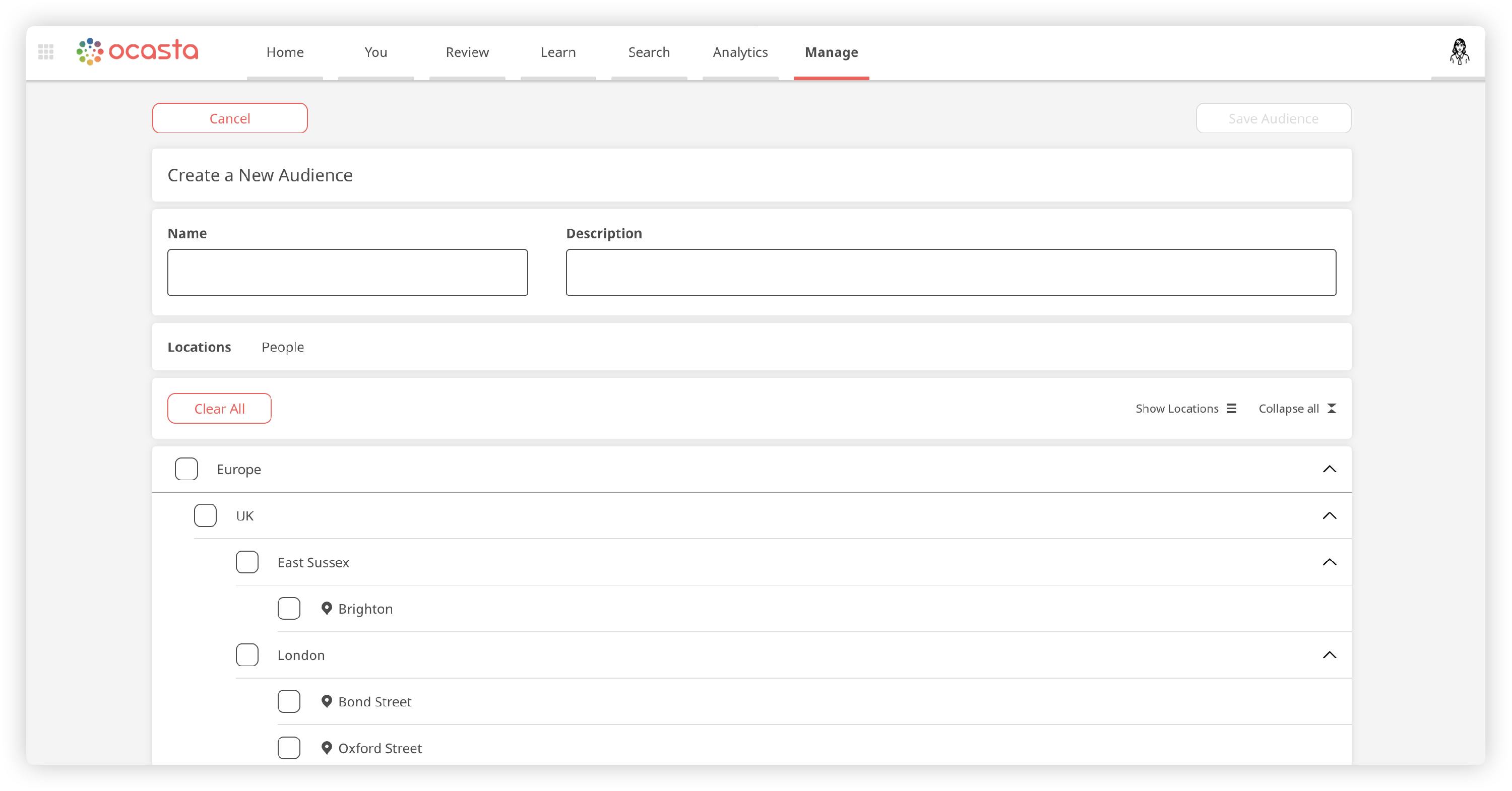
Task: Click the Bond Street location pin icon
Action: [327, 701]
